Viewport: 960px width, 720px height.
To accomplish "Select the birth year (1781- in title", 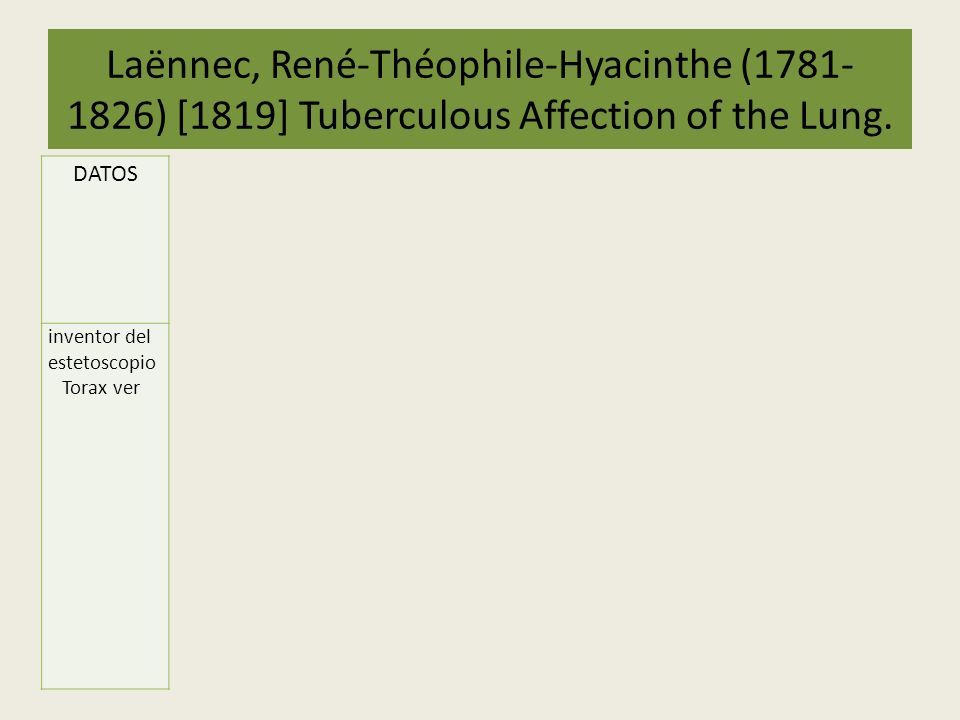I will tap(797, 65).
